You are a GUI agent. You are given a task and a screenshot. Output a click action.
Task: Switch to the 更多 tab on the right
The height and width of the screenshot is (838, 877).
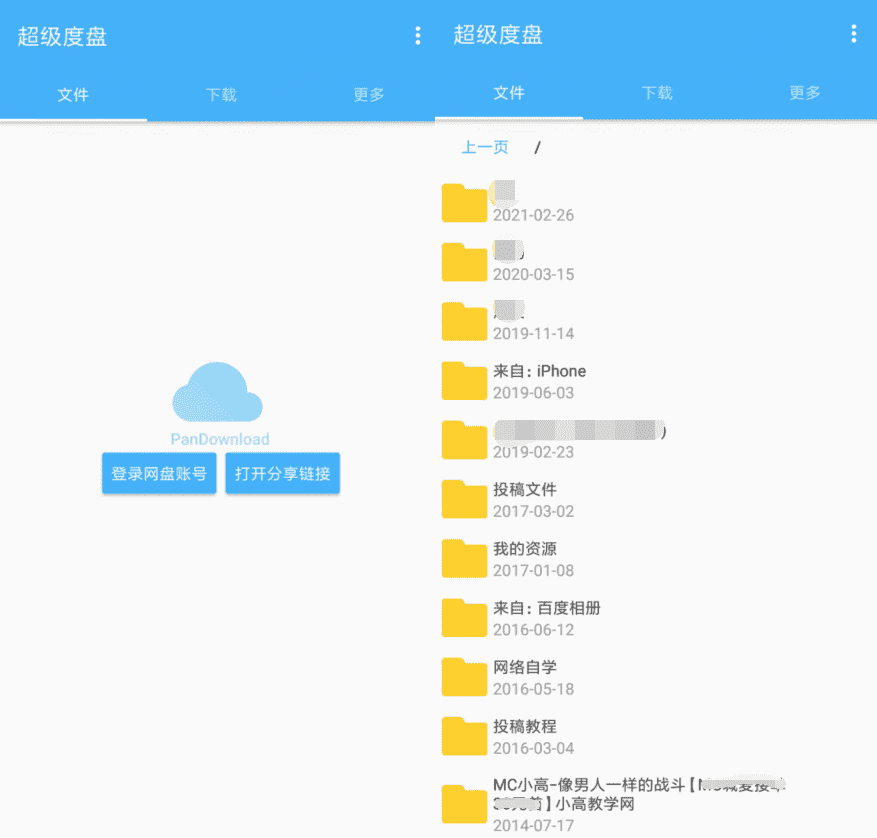point(804,95)
